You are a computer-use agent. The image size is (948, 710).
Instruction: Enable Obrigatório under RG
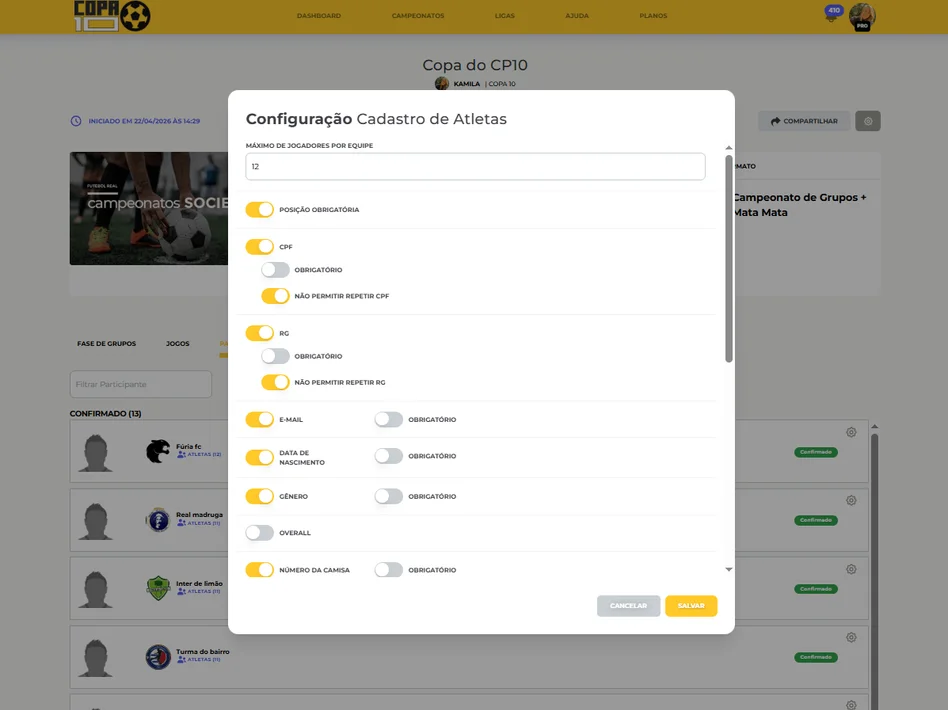(x=275, y=356)
